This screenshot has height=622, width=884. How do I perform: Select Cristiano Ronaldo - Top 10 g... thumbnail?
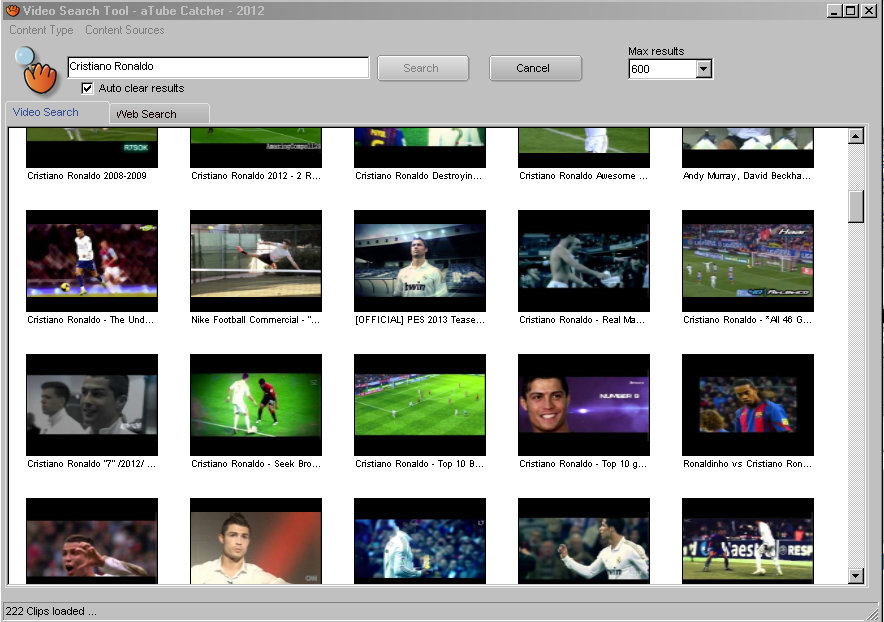pos(584,404)
